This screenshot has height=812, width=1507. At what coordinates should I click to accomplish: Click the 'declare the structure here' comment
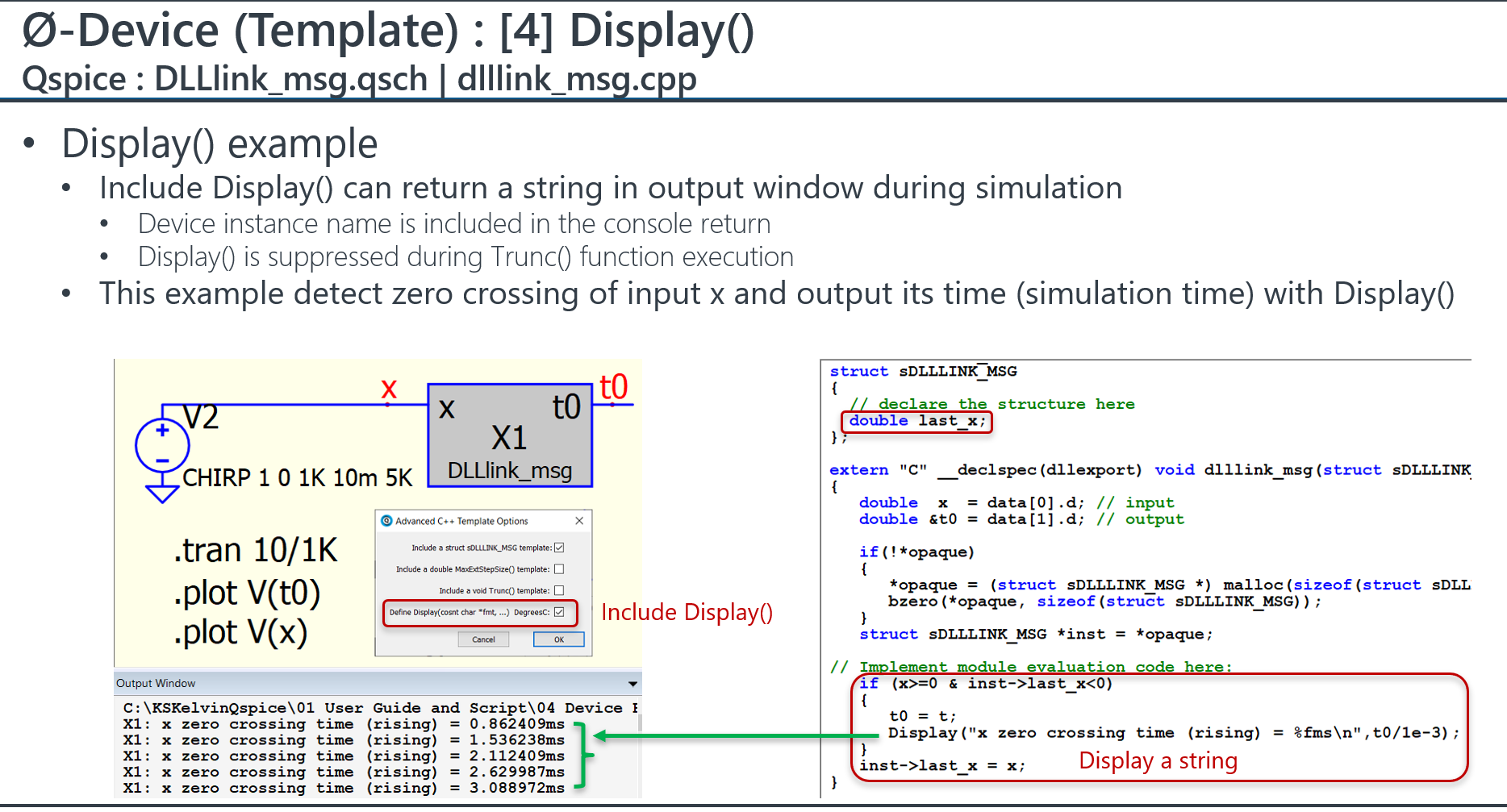point(992,404)
